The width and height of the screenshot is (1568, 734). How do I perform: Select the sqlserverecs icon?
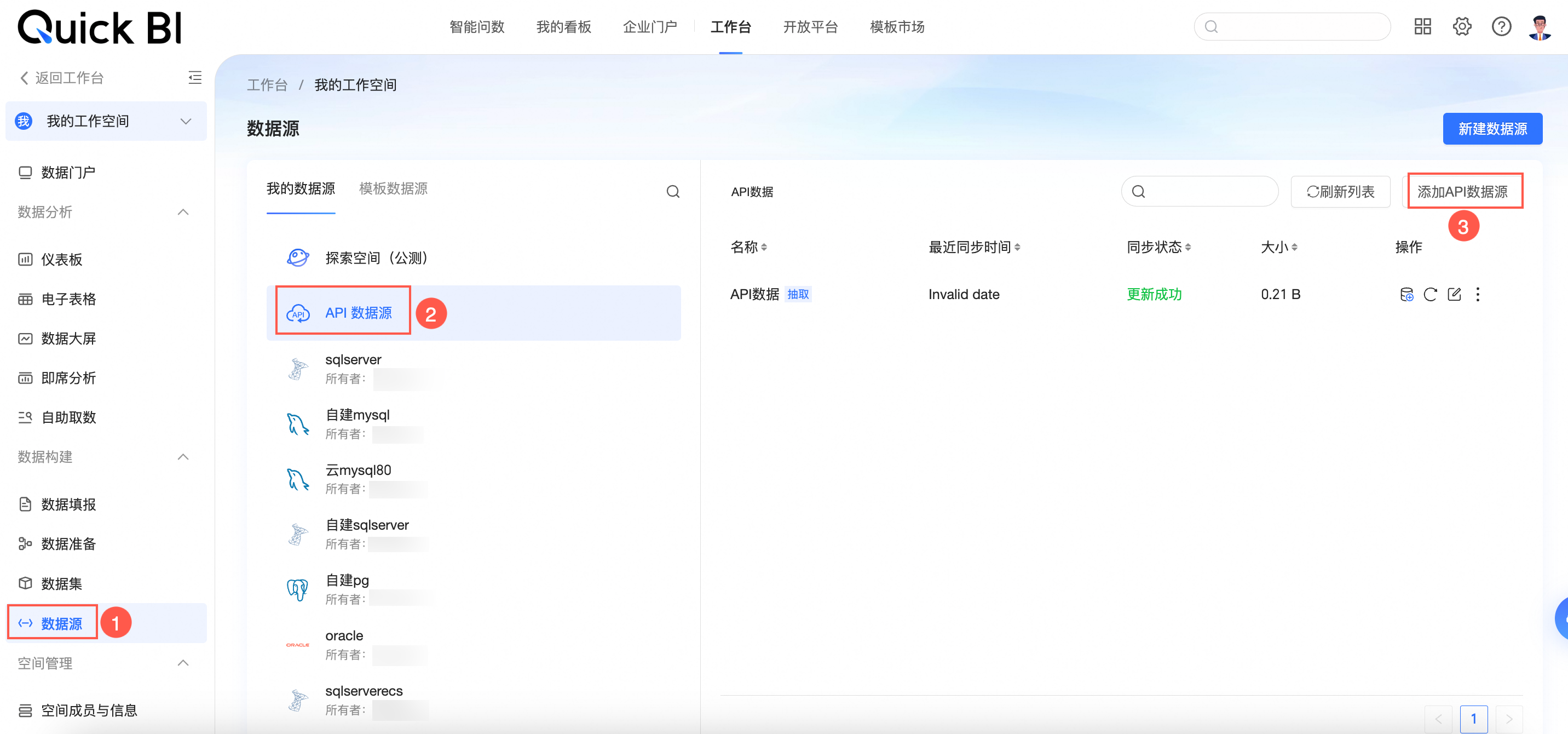coord(298,701)
